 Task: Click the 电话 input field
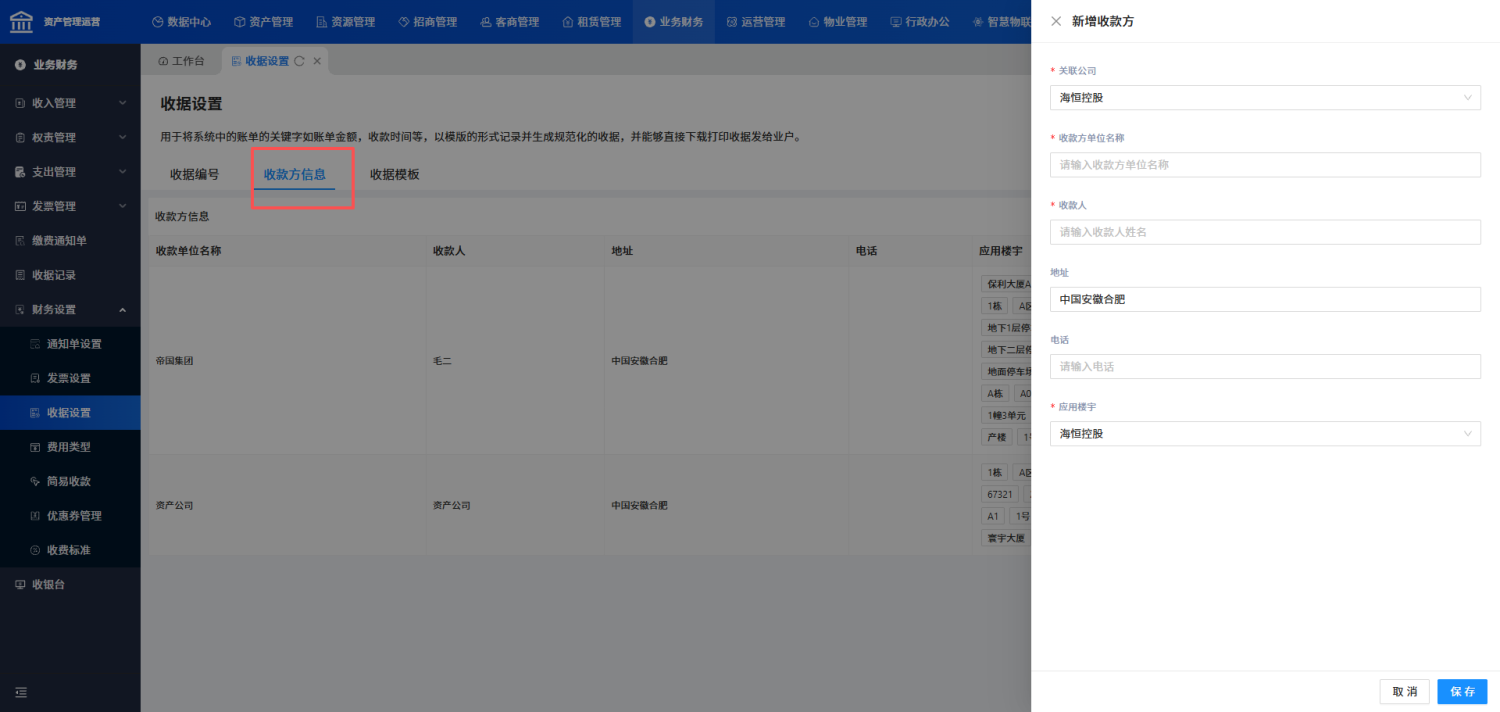[1265, 366]
